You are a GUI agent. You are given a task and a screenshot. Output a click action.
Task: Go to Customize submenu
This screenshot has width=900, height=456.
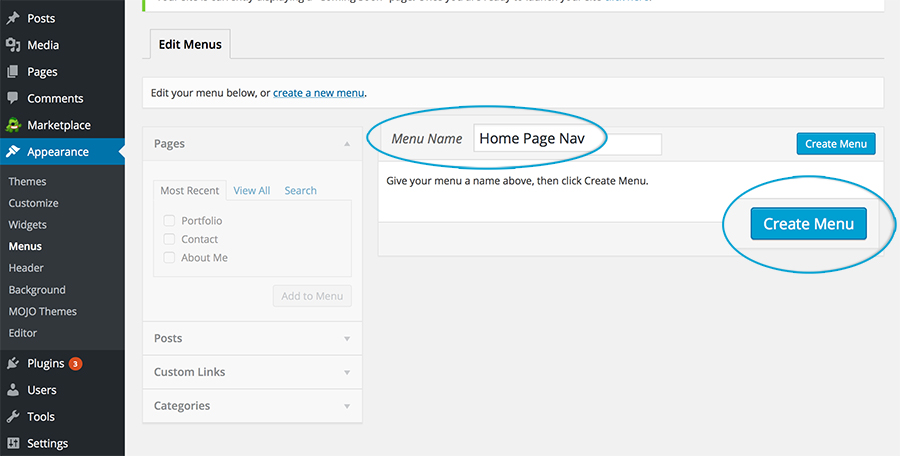tap(33, 203)
